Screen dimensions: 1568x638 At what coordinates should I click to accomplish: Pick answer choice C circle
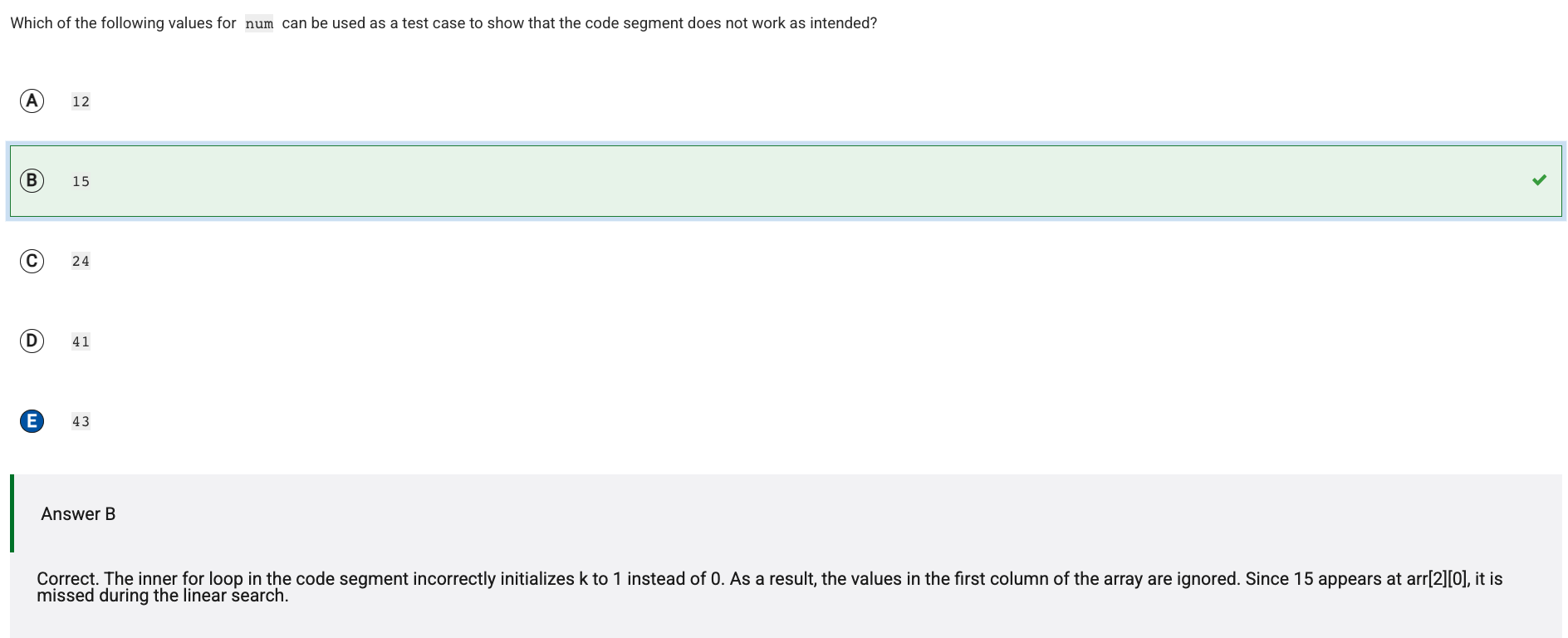coord(32,261)
